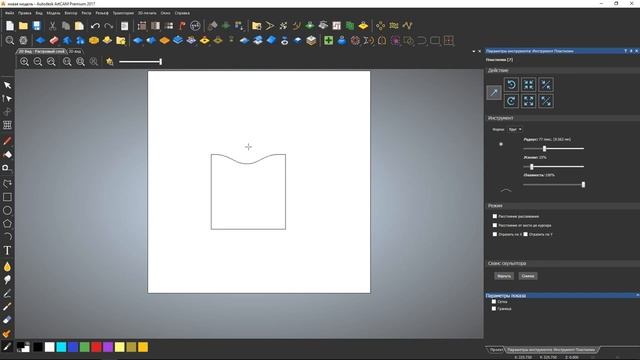
Task: Click the zoom in magnifier in the 2D view toolbar
Action: [24, 62]
